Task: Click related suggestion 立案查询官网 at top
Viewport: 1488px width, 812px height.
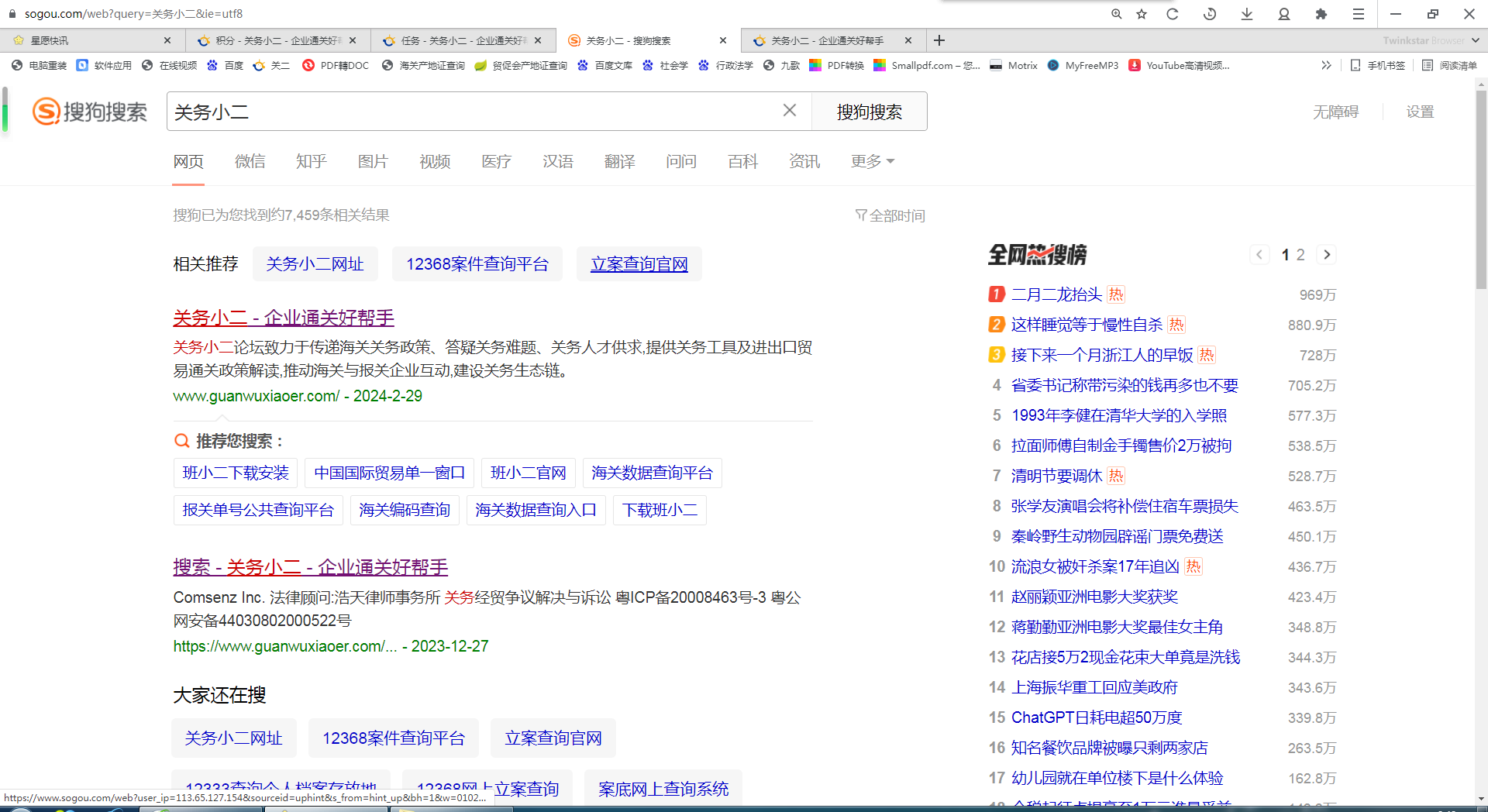Action: (639, 264)
